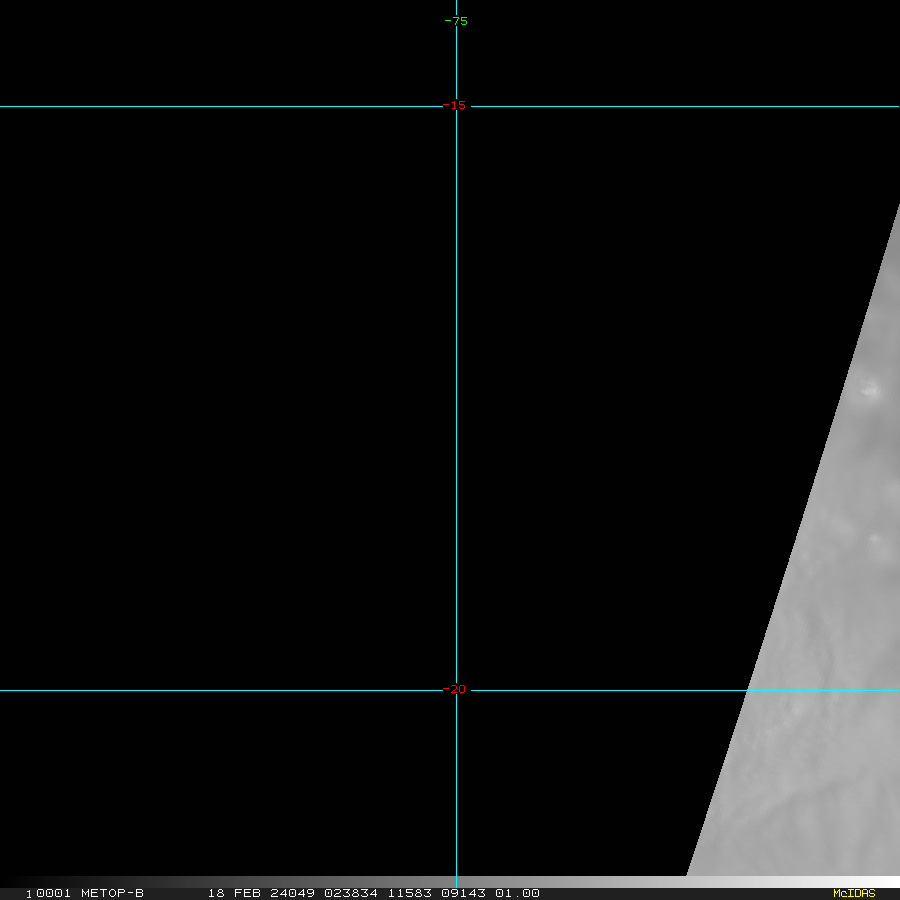Click the red -20 latitude label

coord(456,689)
